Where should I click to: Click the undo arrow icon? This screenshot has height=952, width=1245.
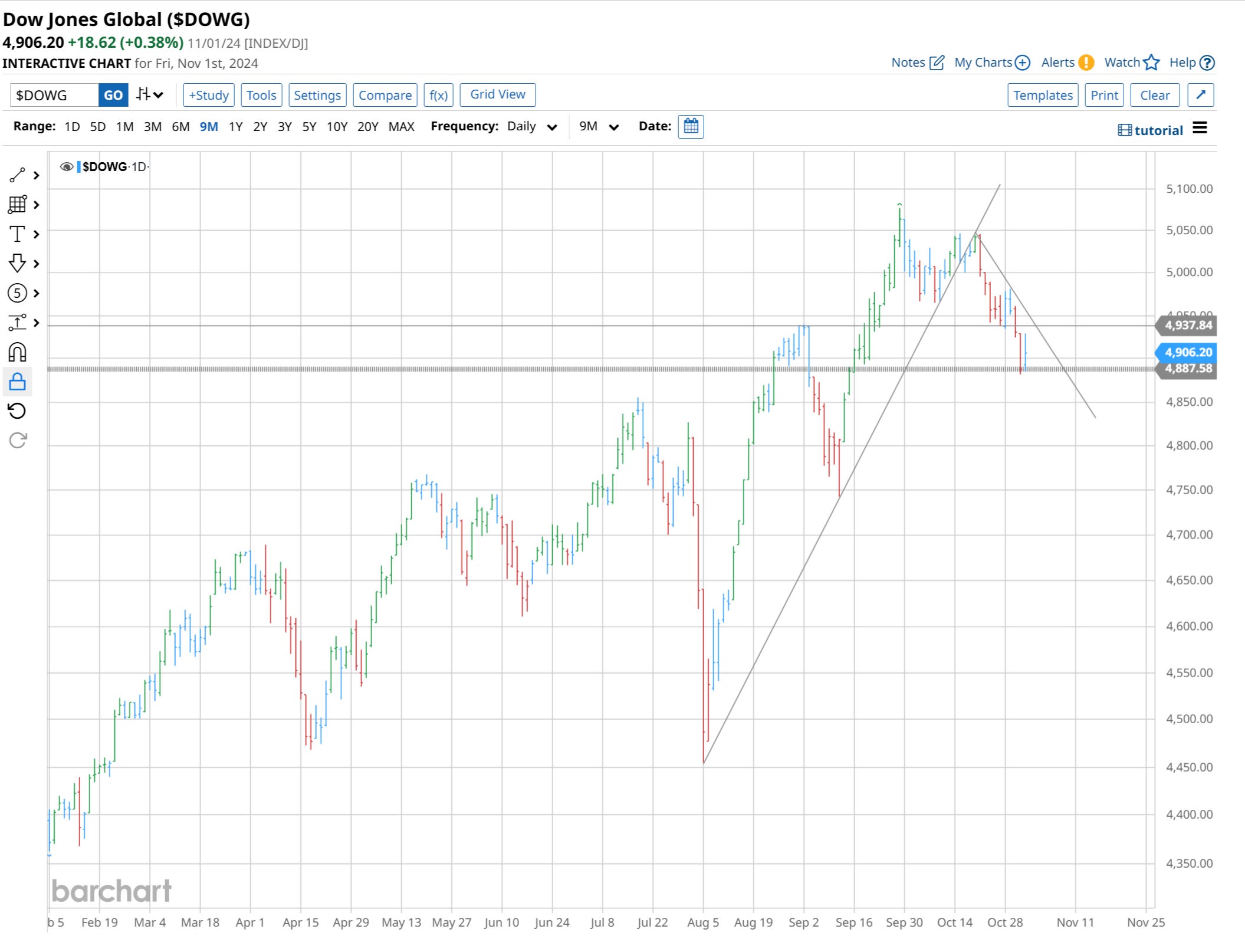(17, 411)
